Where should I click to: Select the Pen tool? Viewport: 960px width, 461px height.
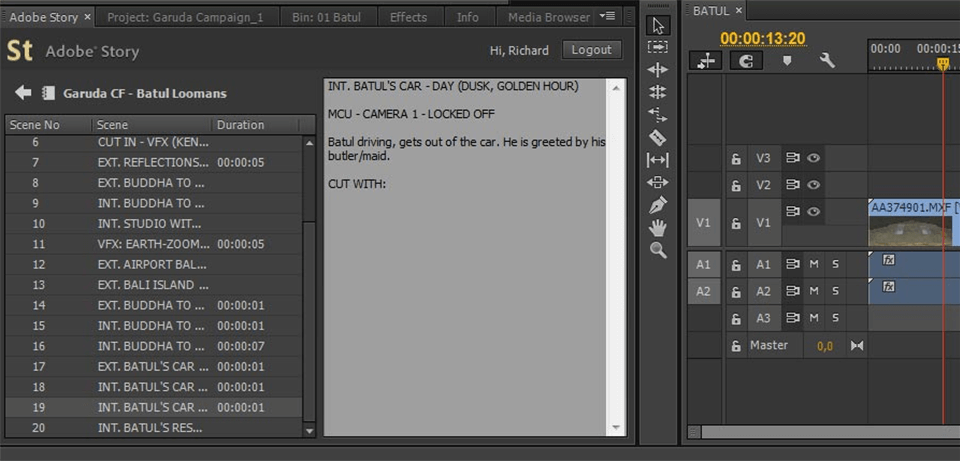(658, 205)
